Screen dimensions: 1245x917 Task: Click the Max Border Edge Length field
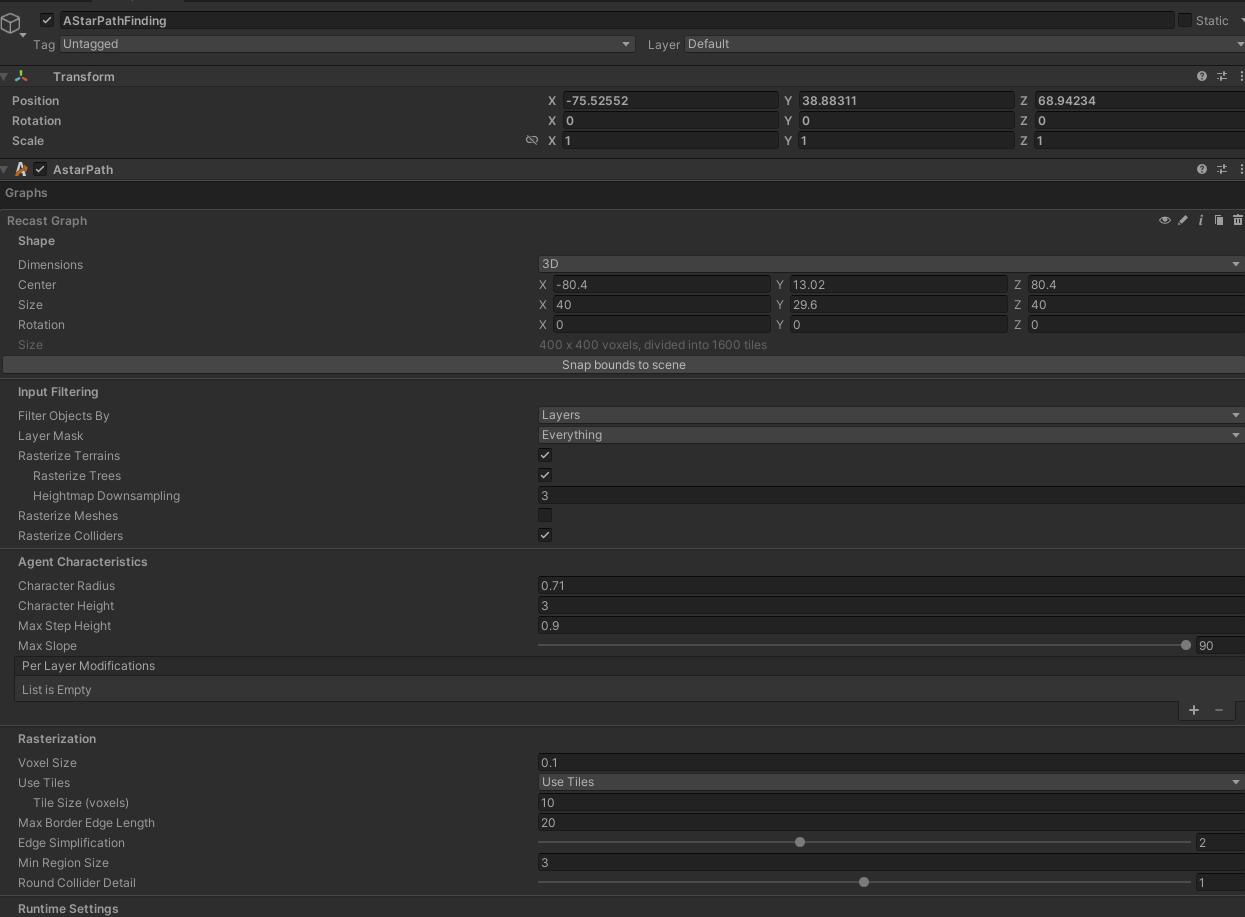pos(891,823)
